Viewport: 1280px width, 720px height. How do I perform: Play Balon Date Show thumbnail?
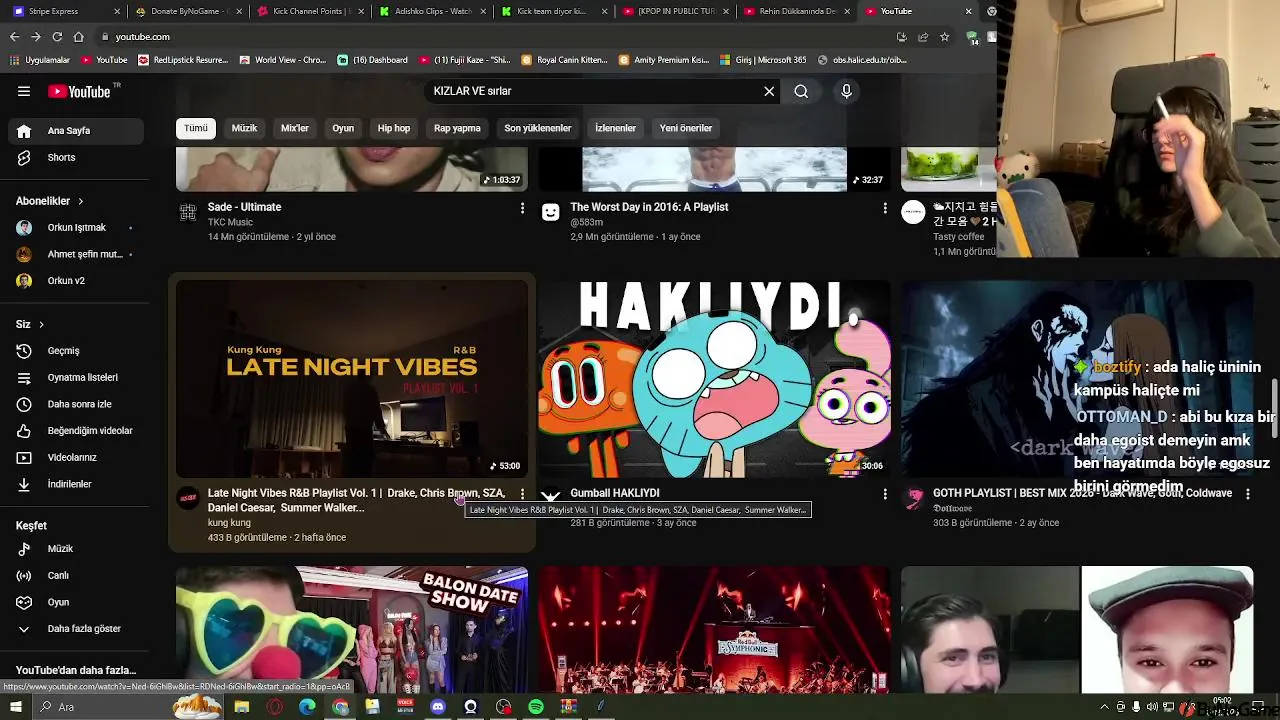coord(352,630)
